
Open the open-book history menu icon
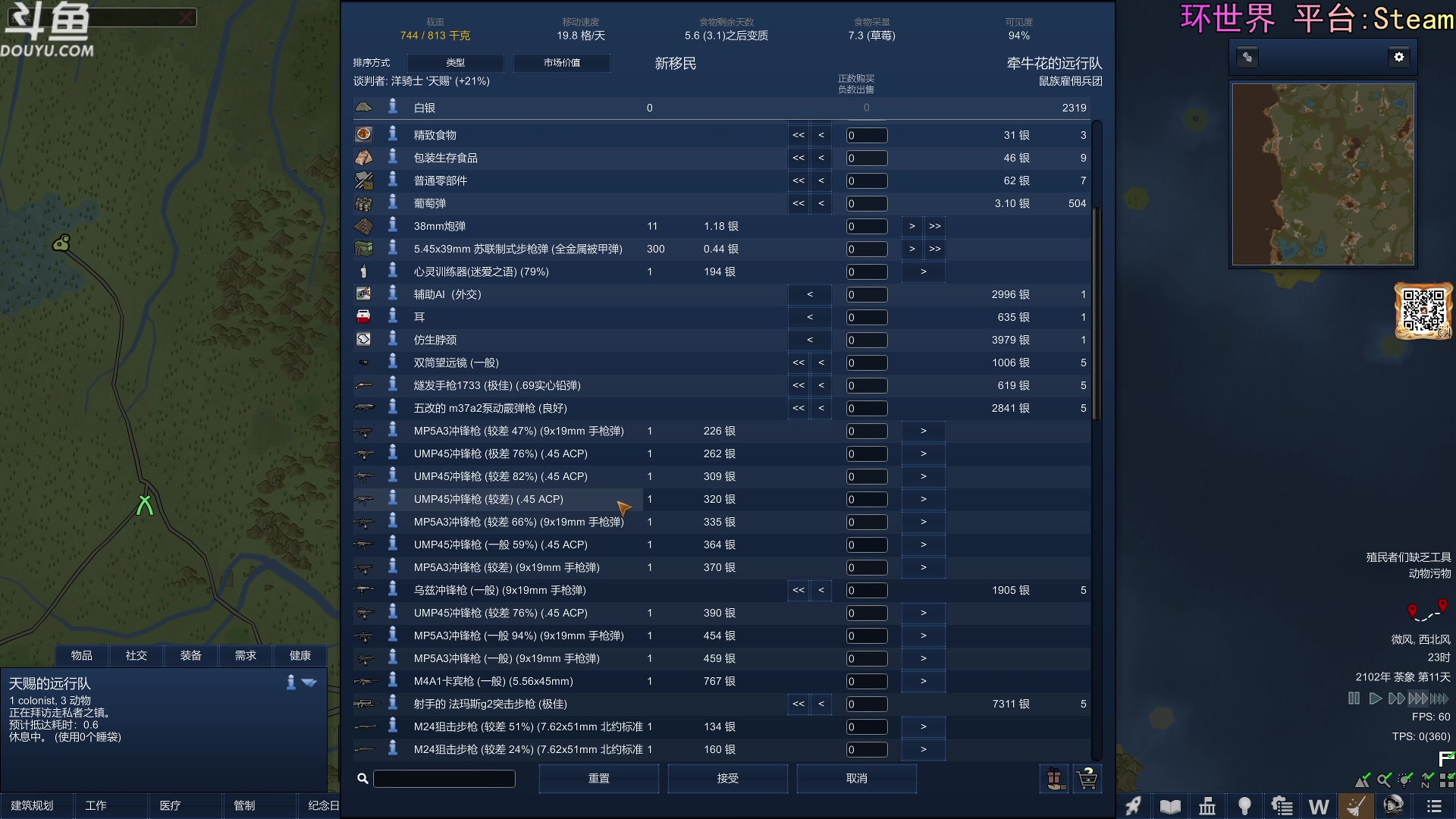pos(1170,806)
